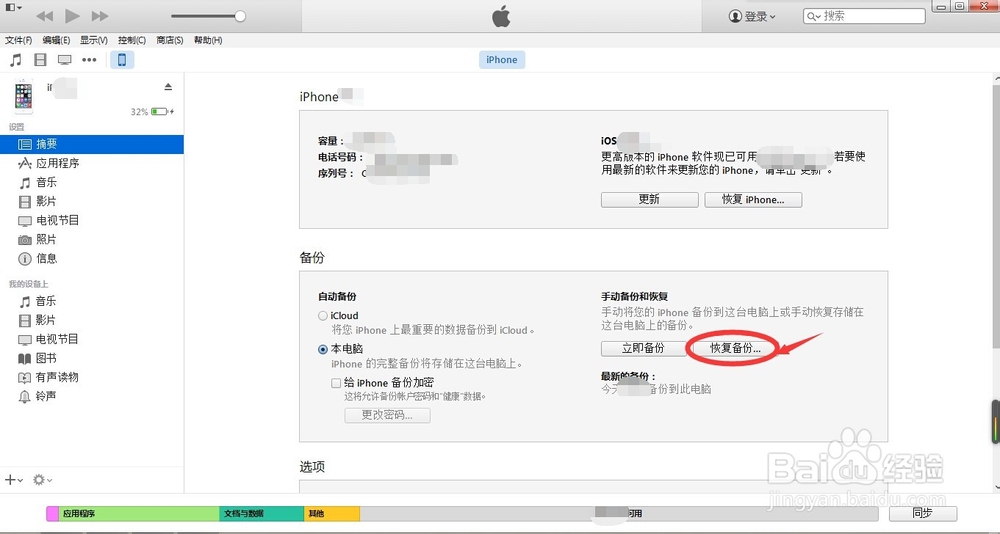The width and height of the screenshot is (1000, 534).
Task: Switch to the Movies library icon
Action: pyautogui.click(x=40, y=60)
